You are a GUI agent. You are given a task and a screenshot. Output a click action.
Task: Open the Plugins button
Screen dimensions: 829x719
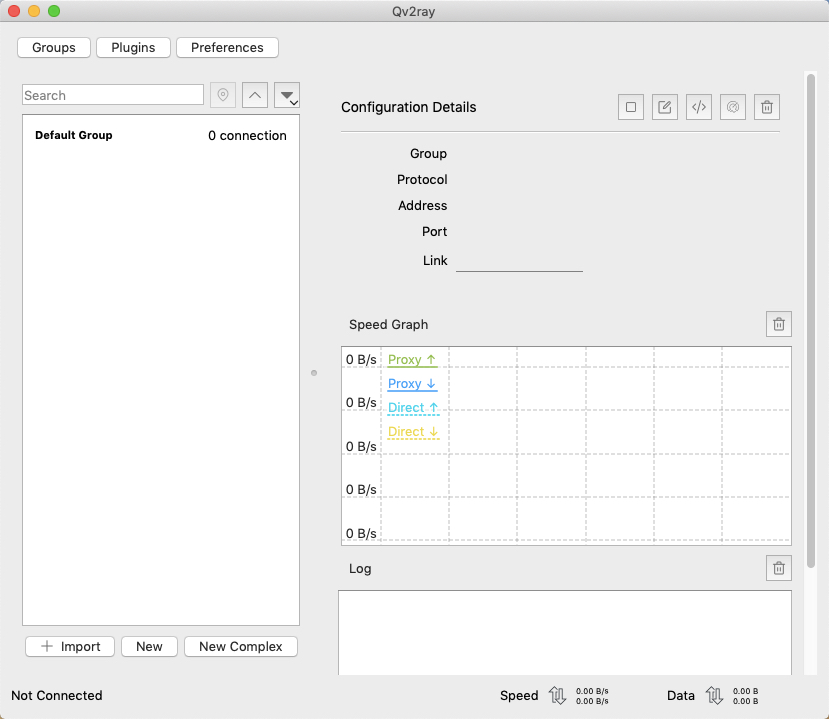point(133,48)
